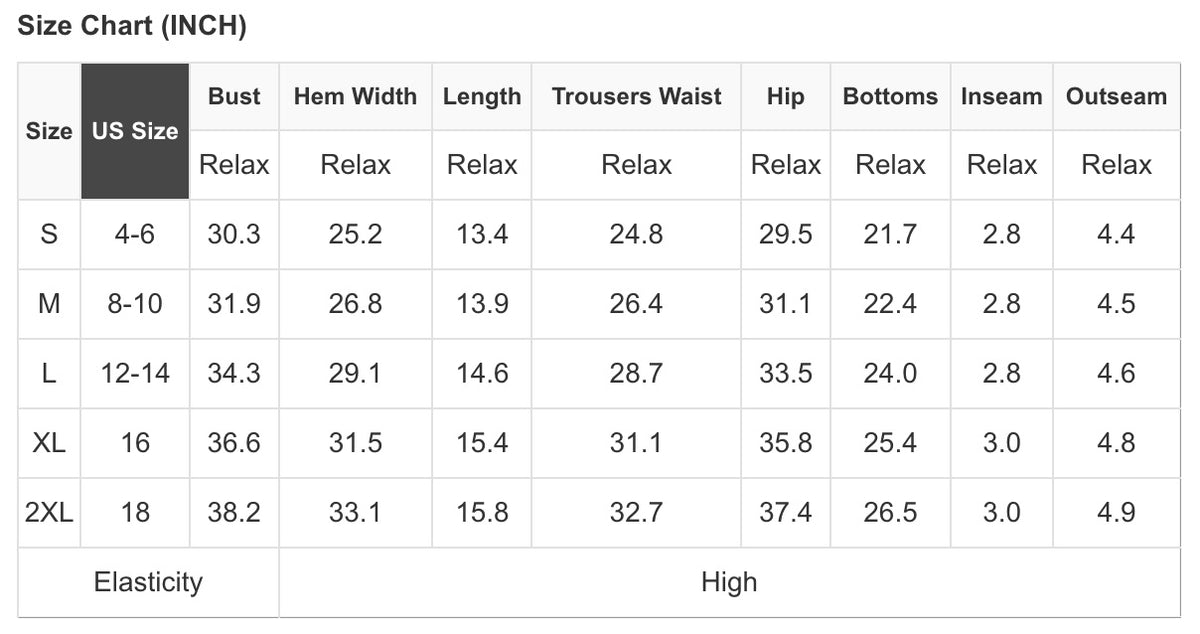Image resolution: width=1200 pixels, height=634 pixels.
Task: Select the Trousers Waist header
Action: tap(636, 97)
